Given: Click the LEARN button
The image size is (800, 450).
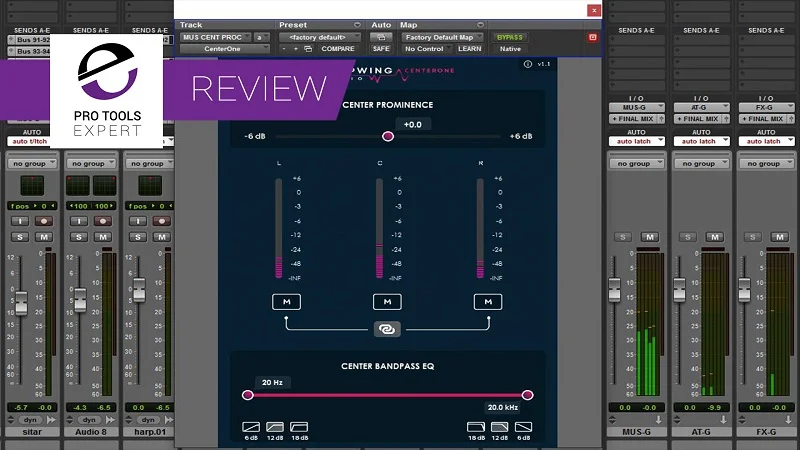Looking at the screenshot, I should tap(469, 49).
